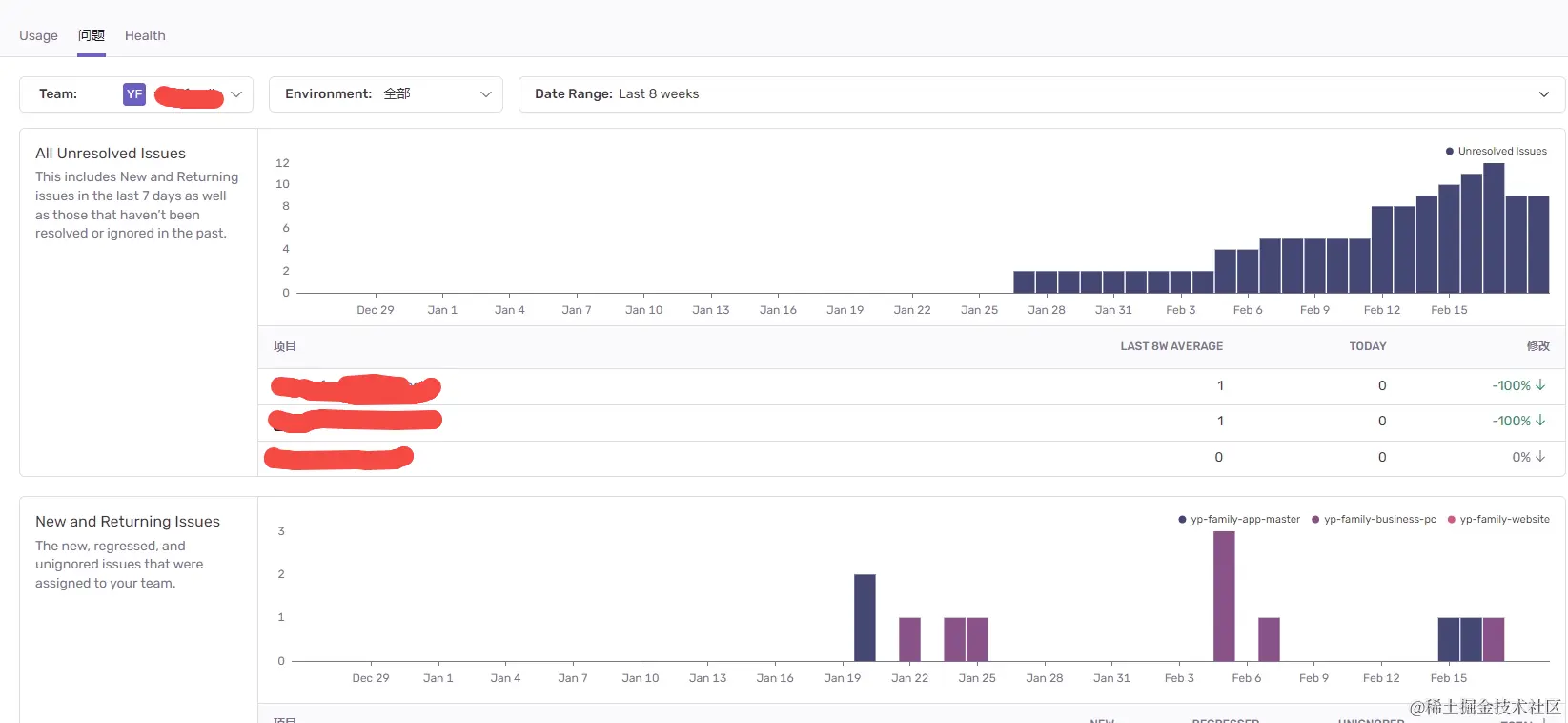Click the TODAY column header

(1368, 346)
